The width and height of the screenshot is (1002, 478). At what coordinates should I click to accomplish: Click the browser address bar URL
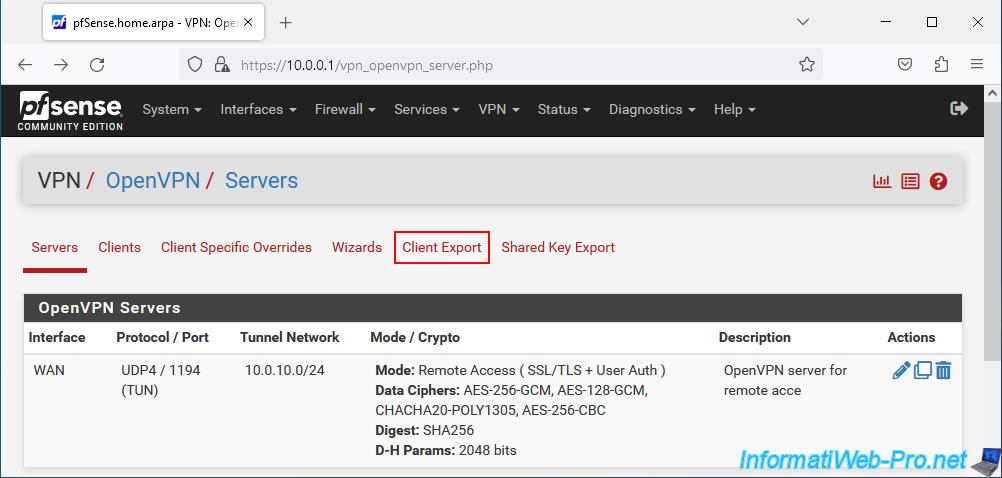coord(367,65)
